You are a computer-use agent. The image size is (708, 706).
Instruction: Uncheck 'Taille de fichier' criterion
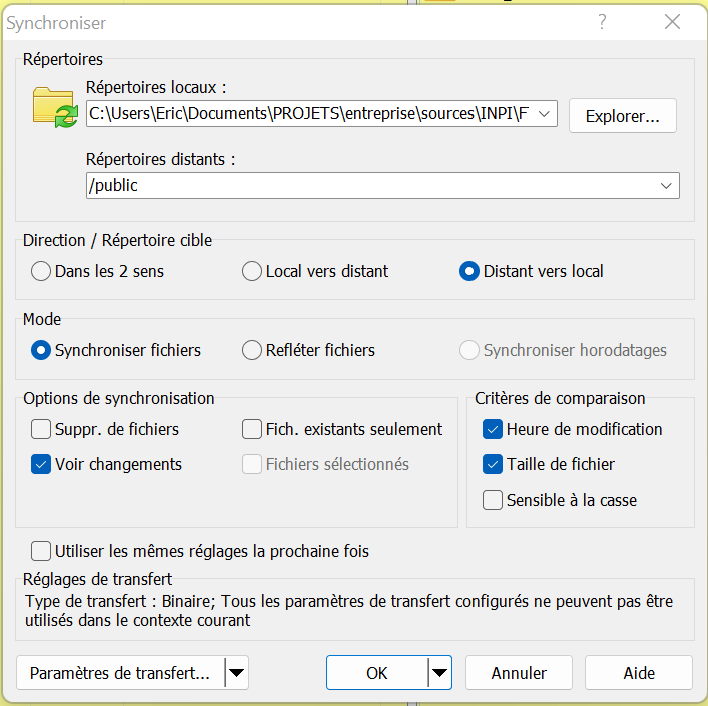(492, 464)
